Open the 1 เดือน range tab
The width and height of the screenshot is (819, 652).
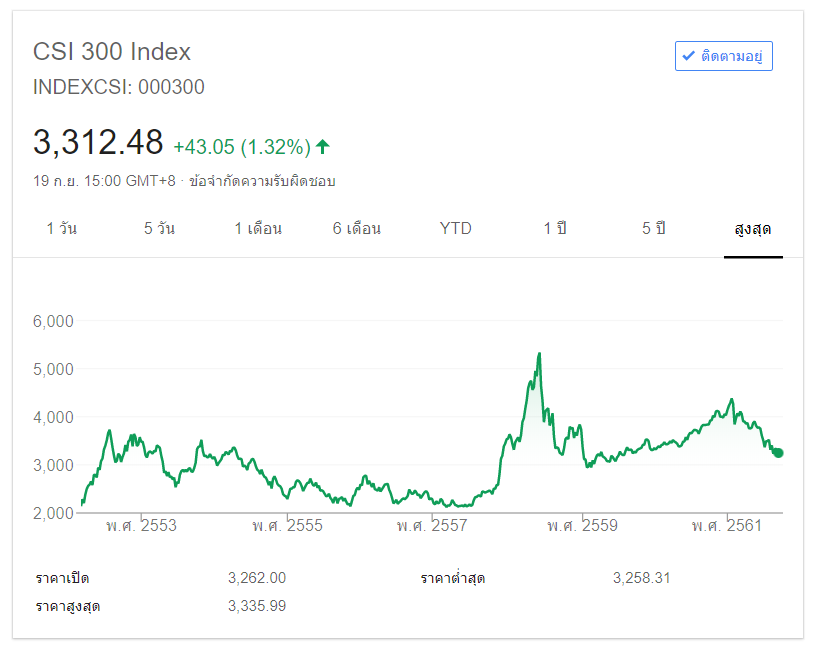pyautogui.click(x=258, y=229)
